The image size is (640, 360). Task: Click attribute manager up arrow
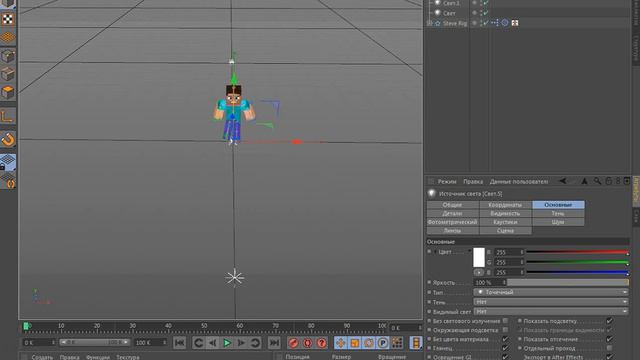pos(584,181)
